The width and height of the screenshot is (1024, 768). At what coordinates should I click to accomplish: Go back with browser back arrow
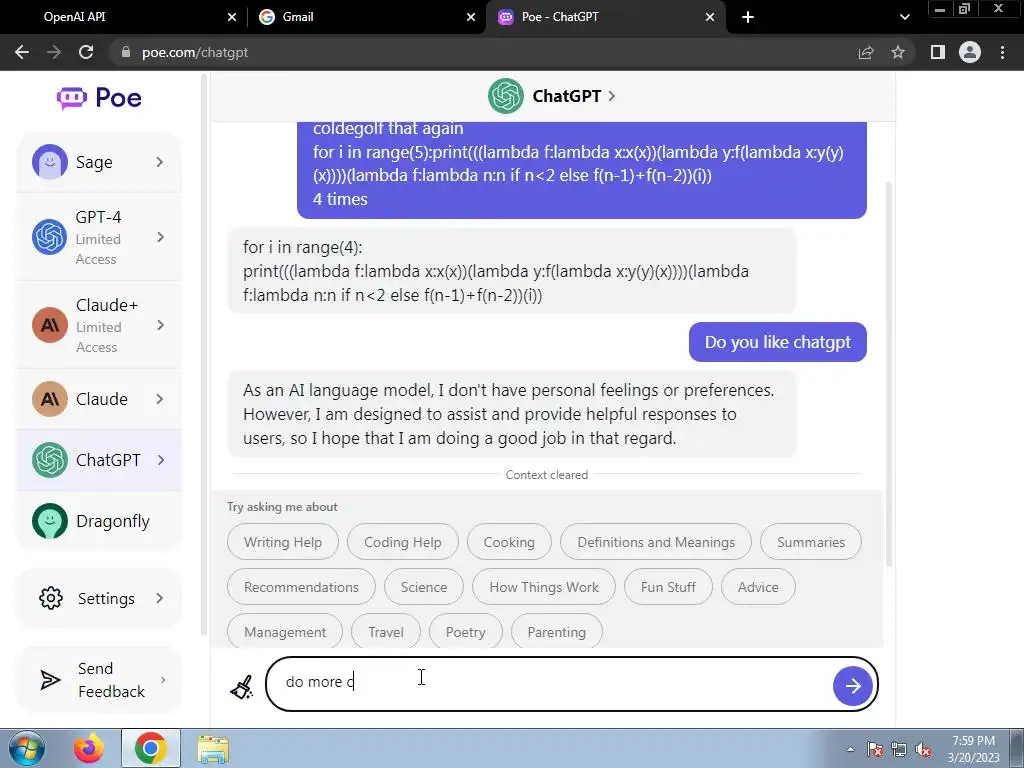point(22,52)
